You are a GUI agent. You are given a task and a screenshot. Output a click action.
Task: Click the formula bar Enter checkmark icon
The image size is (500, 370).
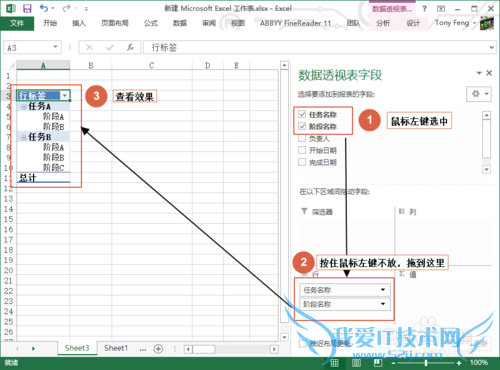pos(110,48)
